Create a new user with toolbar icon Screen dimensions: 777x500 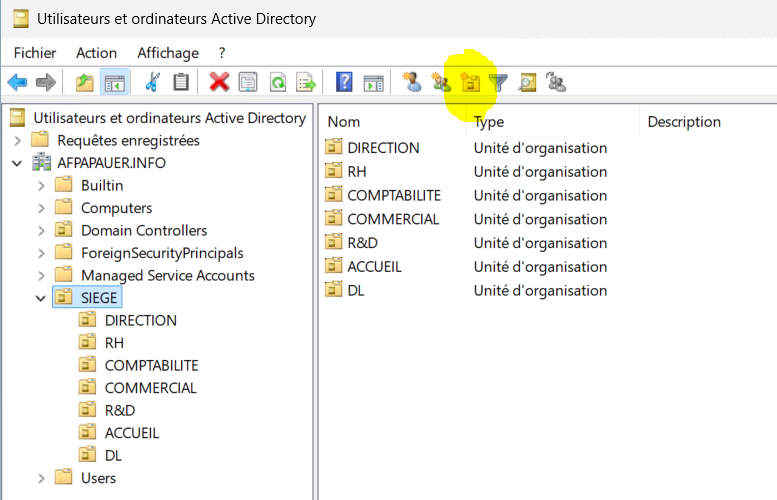pyautogui.click(x=412, y=83)
